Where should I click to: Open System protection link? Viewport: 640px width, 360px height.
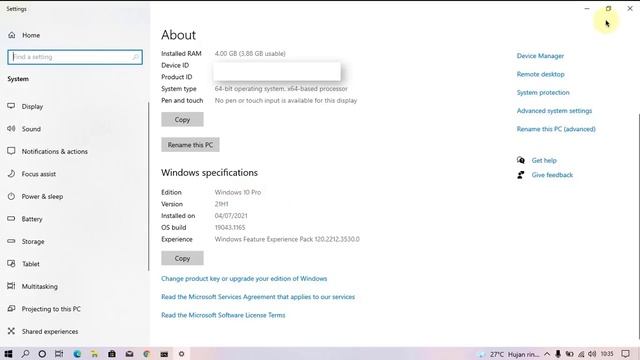543,93
